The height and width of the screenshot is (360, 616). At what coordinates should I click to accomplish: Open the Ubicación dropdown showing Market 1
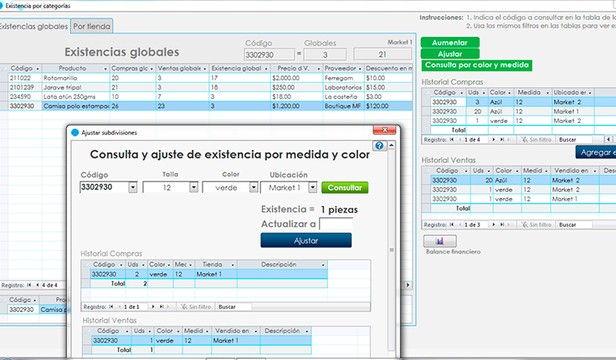tap(313, 187)
